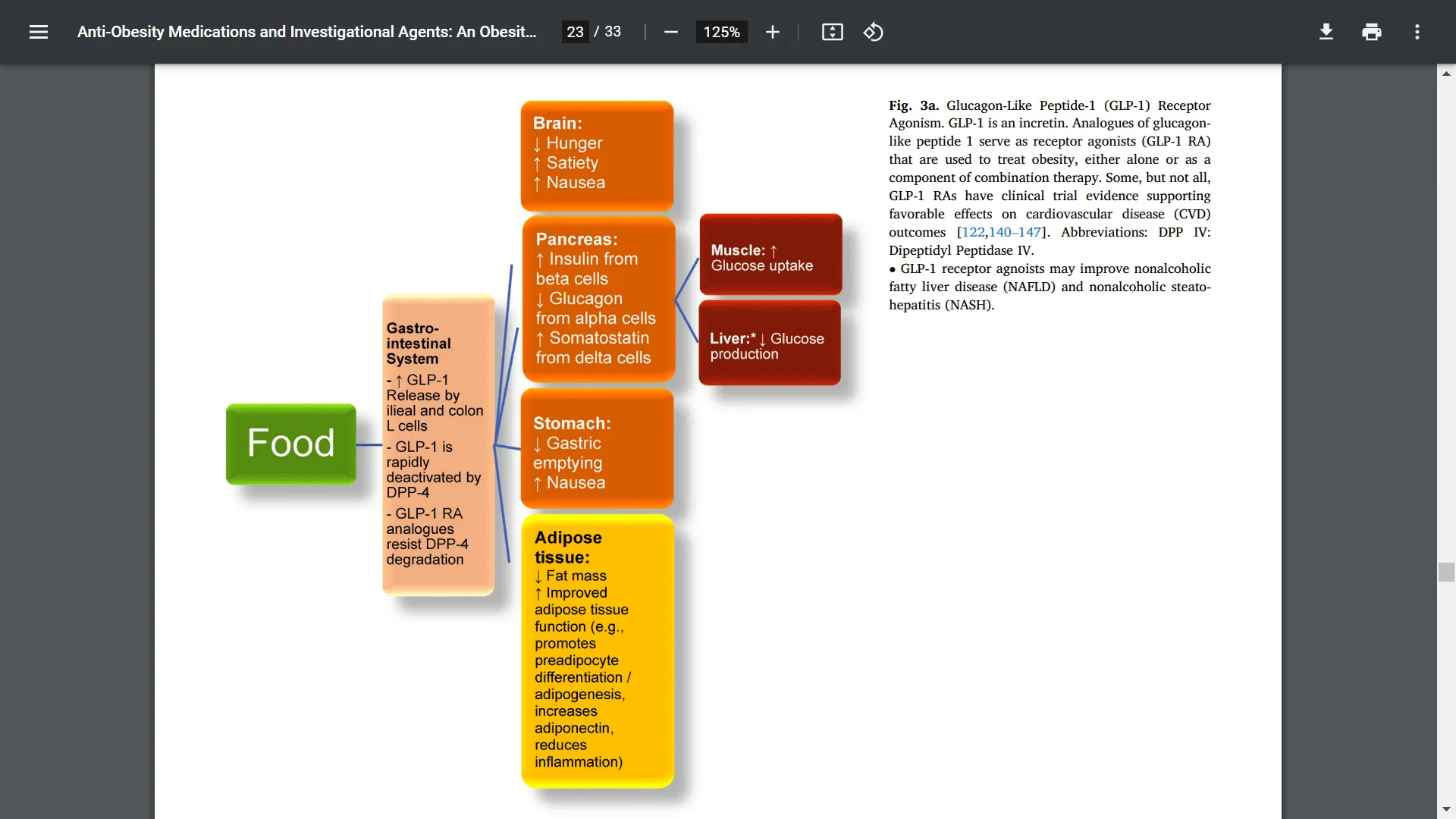Select page number input field 23

(577, 32)
